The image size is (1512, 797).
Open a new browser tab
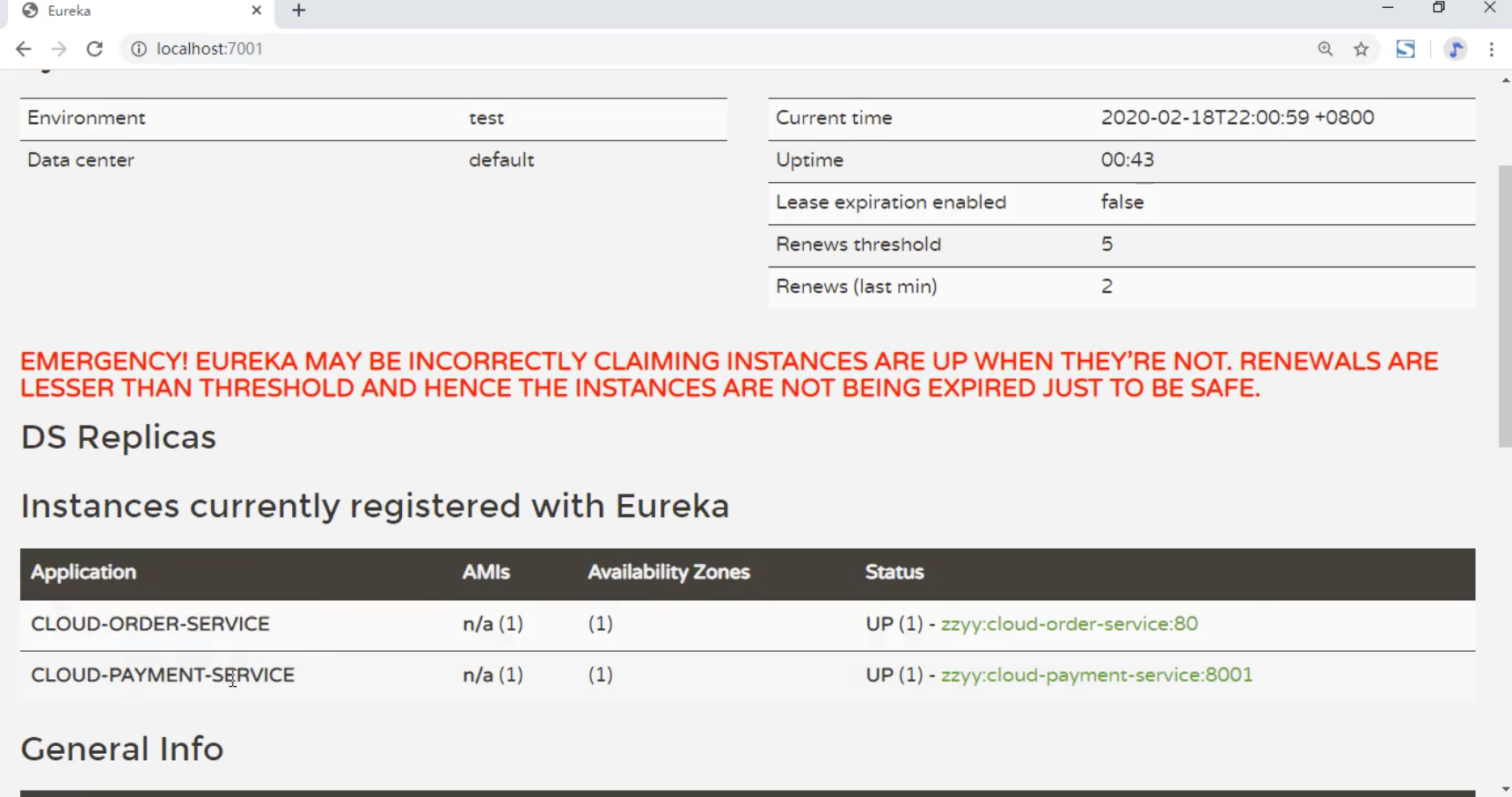[x=299, y=11]
